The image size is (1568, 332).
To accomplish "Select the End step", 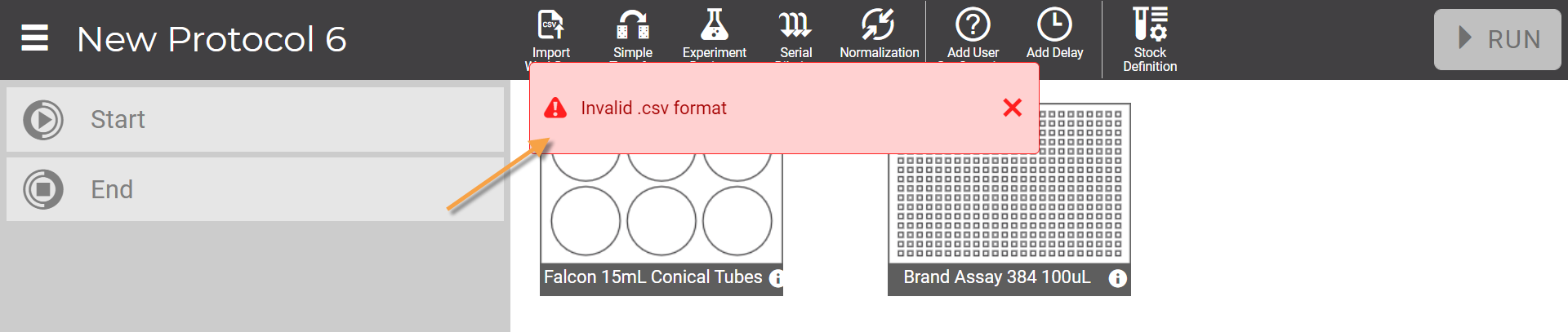I will coord(255,189).
